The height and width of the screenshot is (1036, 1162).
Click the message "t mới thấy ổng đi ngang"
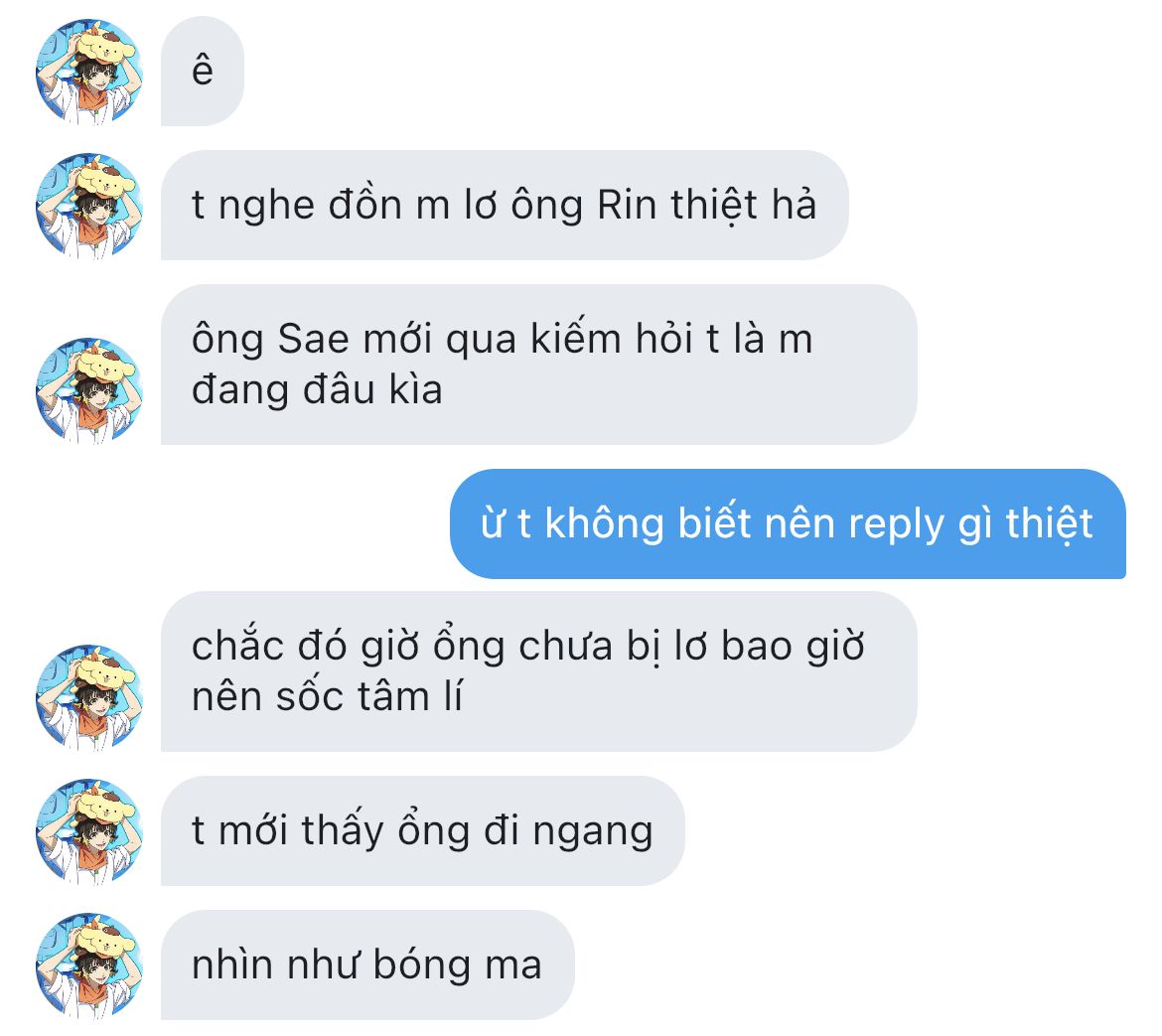[x=422, y=830]
